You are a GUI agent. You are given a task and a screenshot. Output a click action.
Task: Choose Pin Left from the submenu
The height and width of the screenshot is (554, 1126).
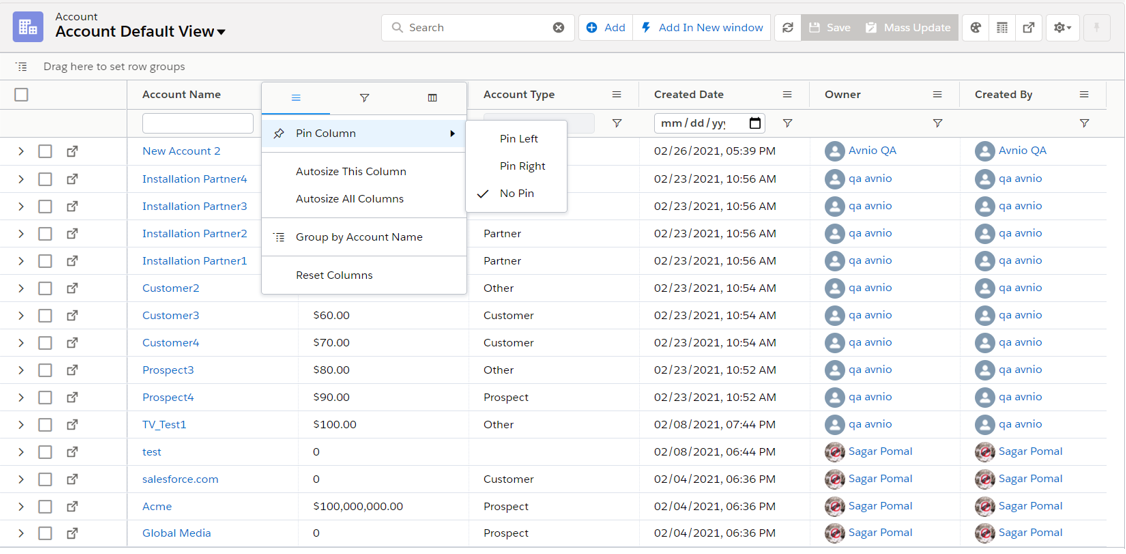(x=518, y=139)
